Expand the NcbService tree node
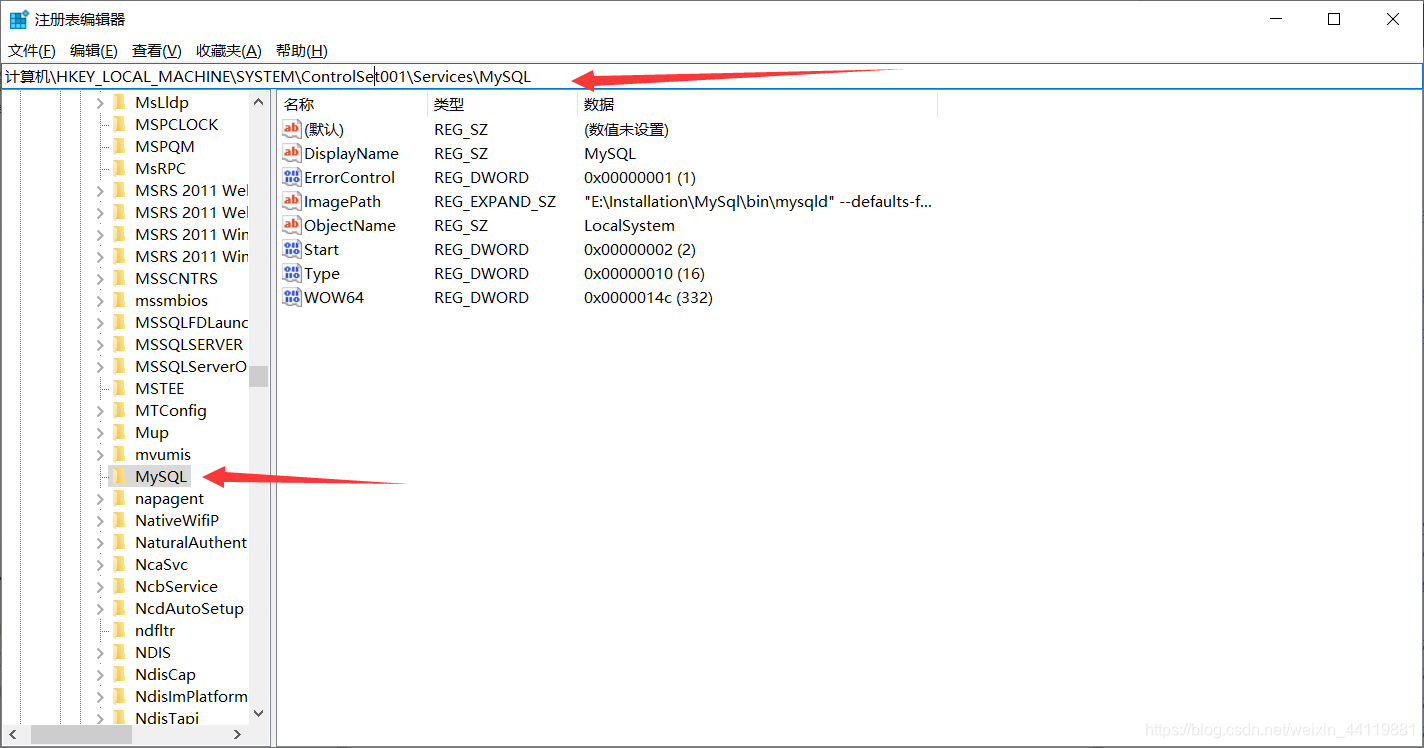Viewport: 1424px width, 748px height. 100,586
